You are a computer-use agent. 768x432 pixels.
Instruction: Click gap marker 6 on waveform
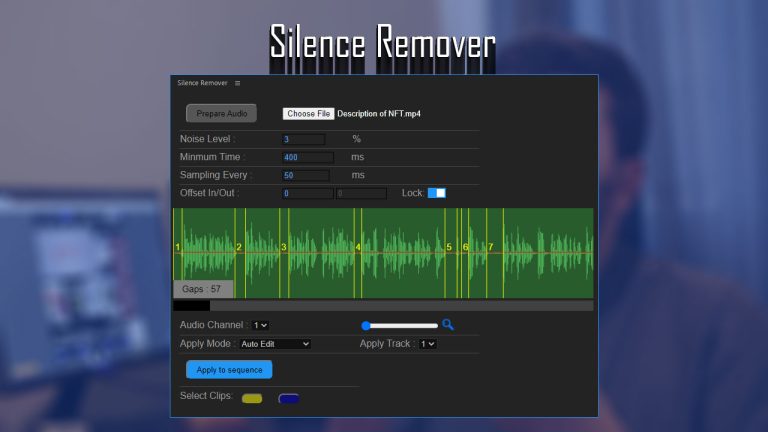(465, 247)
